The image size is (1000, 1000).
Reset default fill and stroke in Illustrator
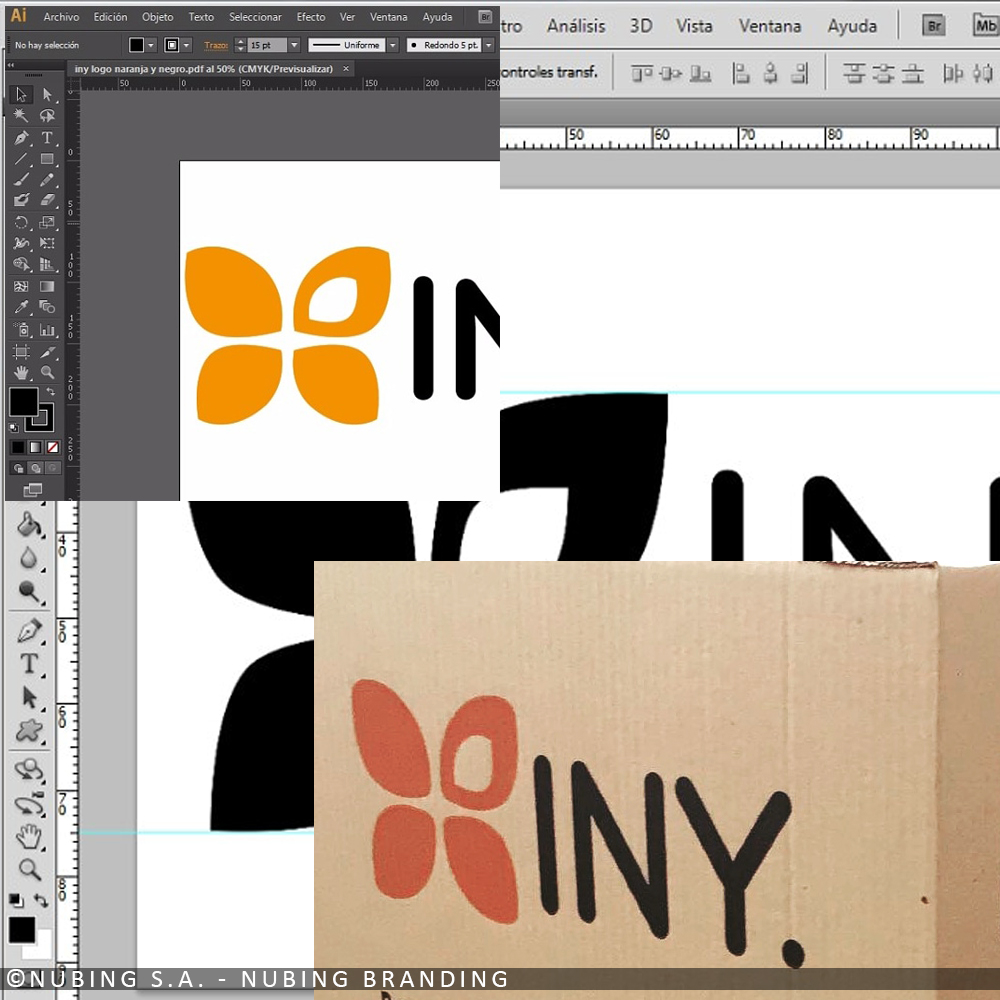coord(14,427)
